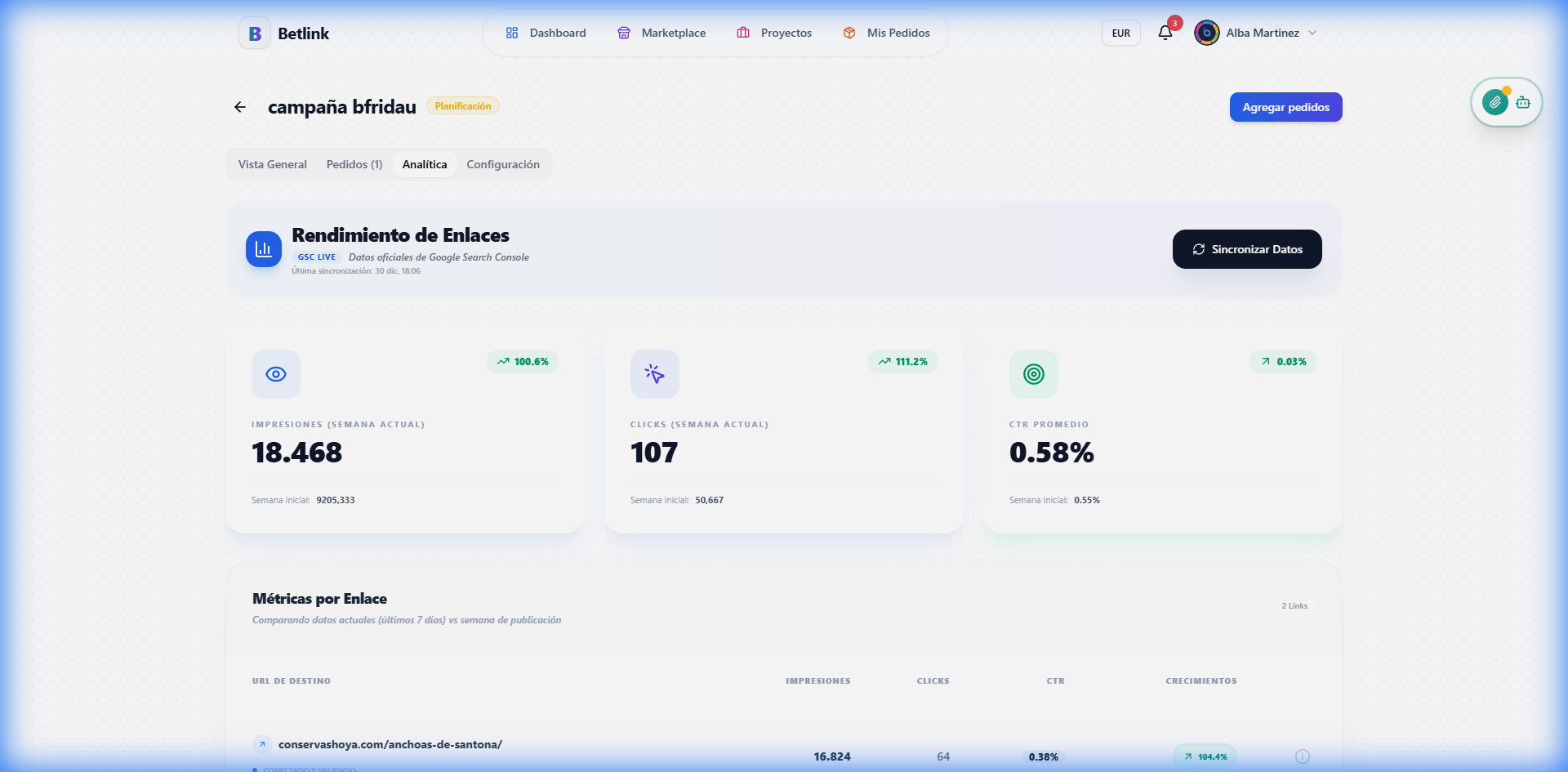
Task: Click Semana inicial 50,667 value
Action: tap(710, 500)
